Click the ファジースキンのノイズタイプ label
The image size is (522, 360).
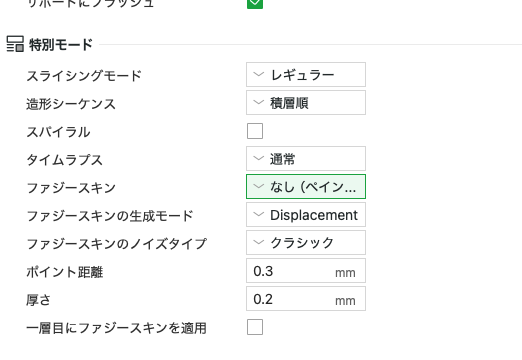(x=117, y=244)
